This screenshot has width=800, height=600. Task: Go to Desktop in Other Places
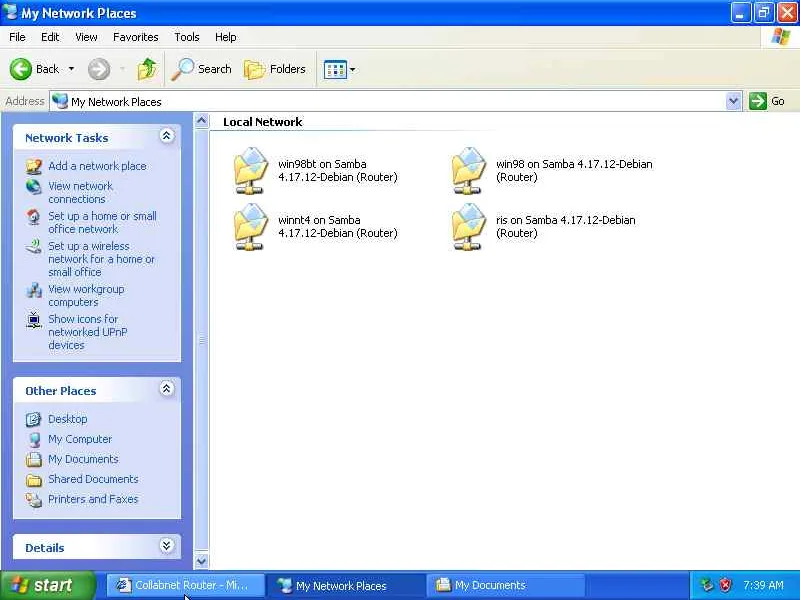[x=67, y=419]
